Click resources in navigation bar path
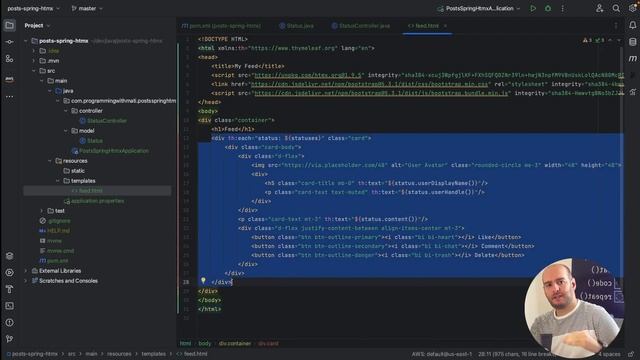The image size is (640, 360). pyautogui.click(x=119, y=354)
